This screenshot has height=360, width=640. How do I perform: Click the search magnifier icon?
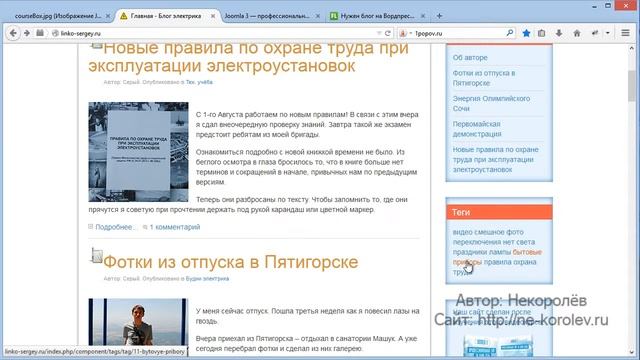tap(509, 33)
